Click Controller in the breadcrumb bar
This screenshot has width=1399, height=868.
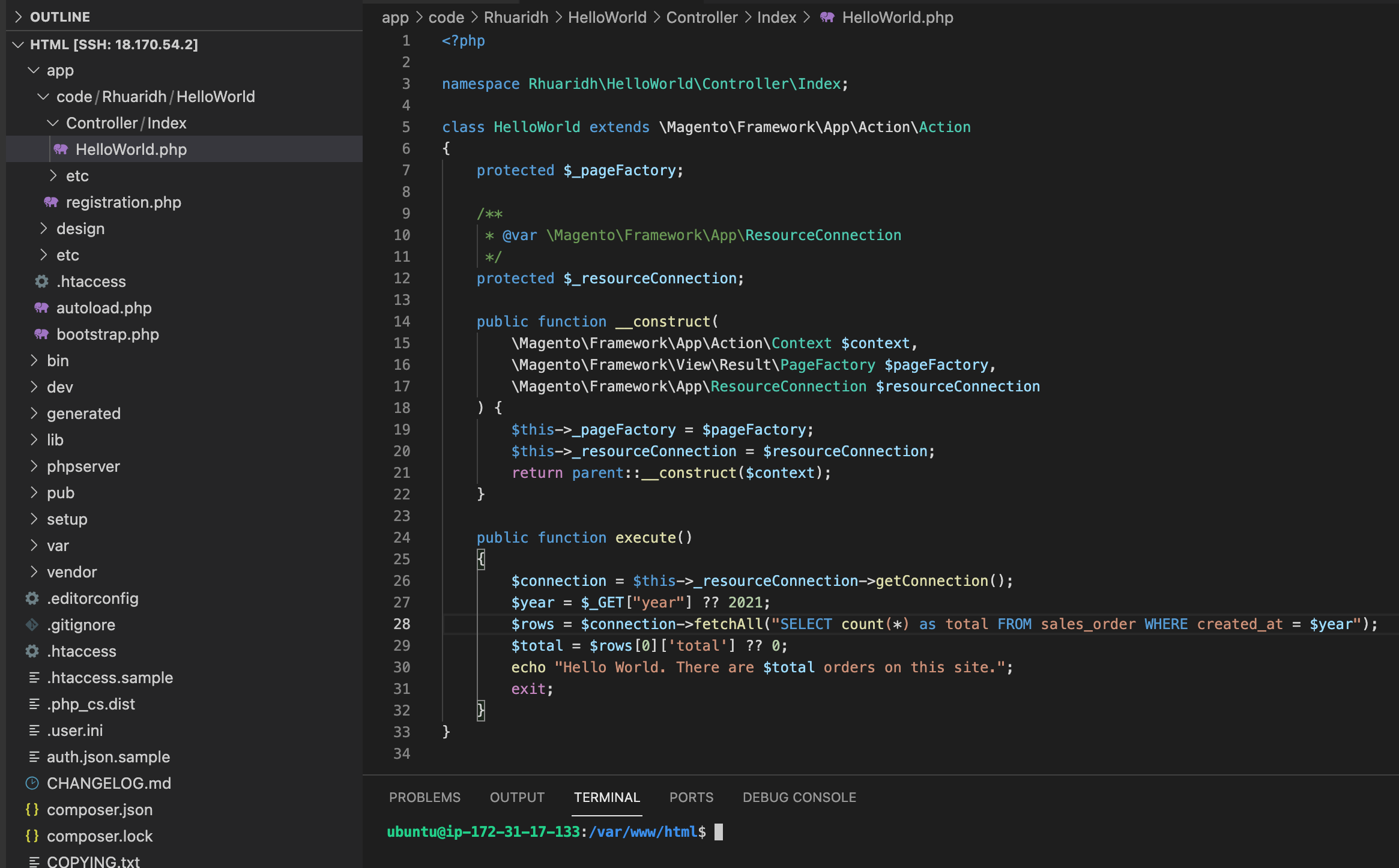point(701,17)
